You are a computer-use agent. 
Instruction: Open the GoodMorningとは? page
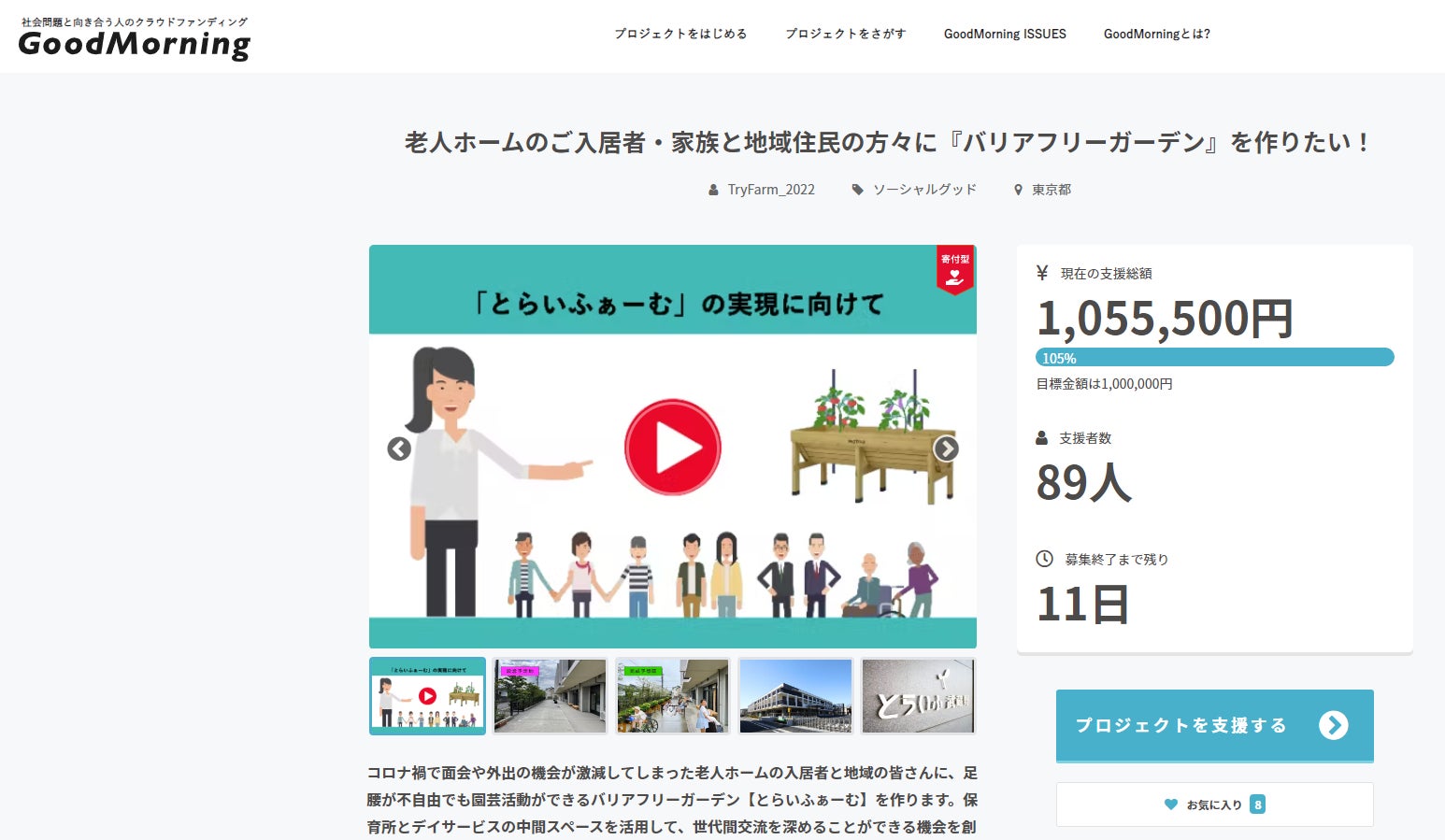pos(1156,34)
